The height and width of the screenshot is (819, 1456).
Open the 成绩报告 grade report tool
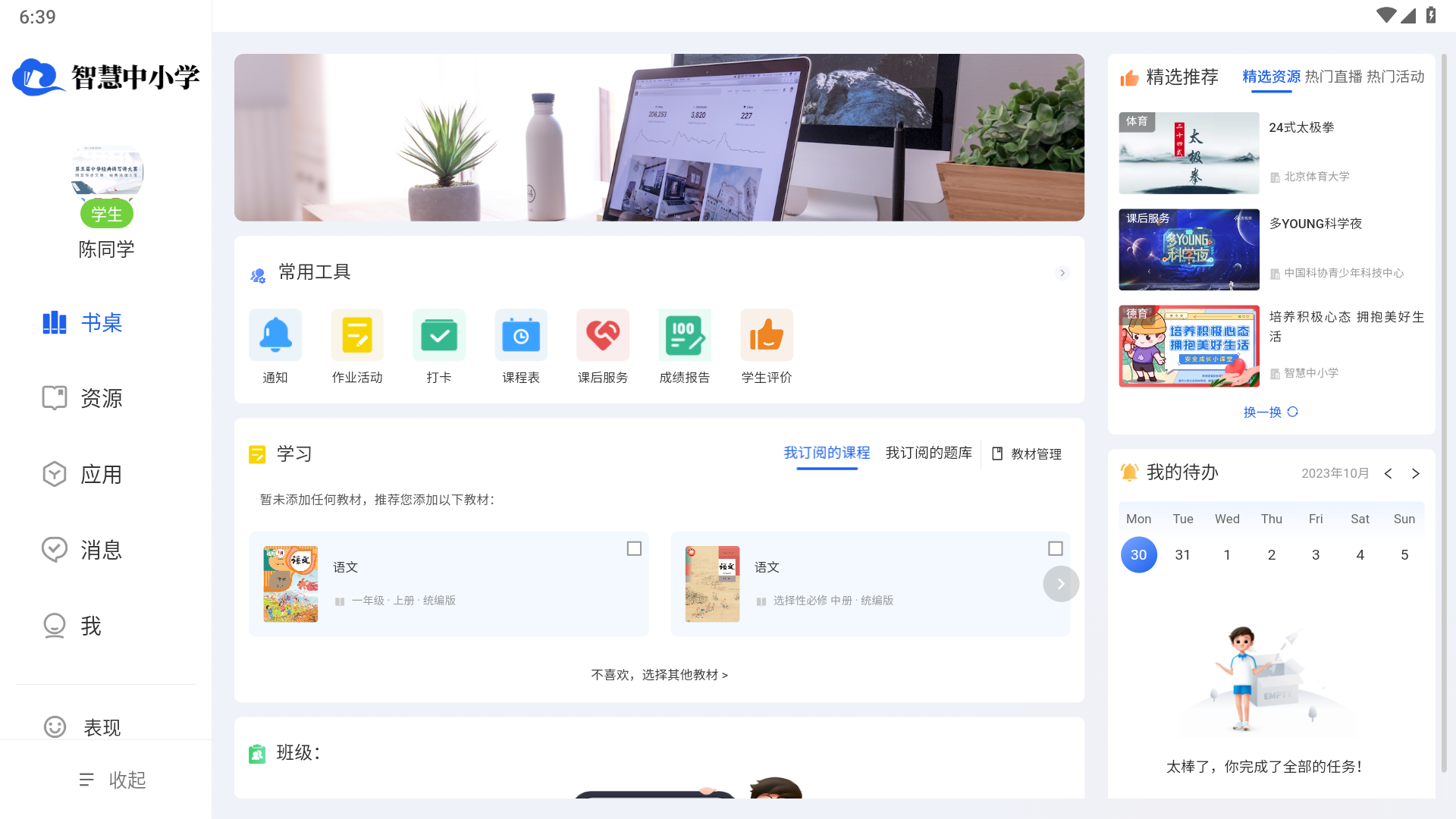(x=685, y=347)
